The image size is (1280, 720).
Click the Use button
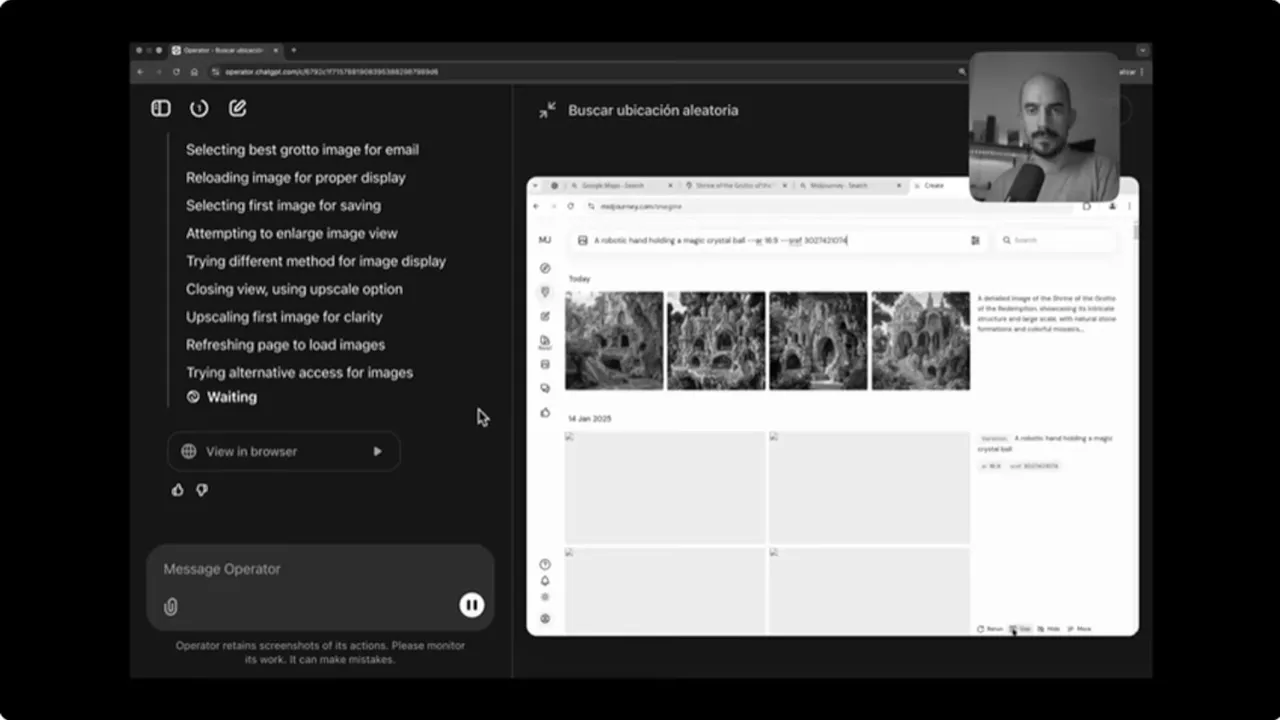pyautogui.click(x=1020, y=629)
